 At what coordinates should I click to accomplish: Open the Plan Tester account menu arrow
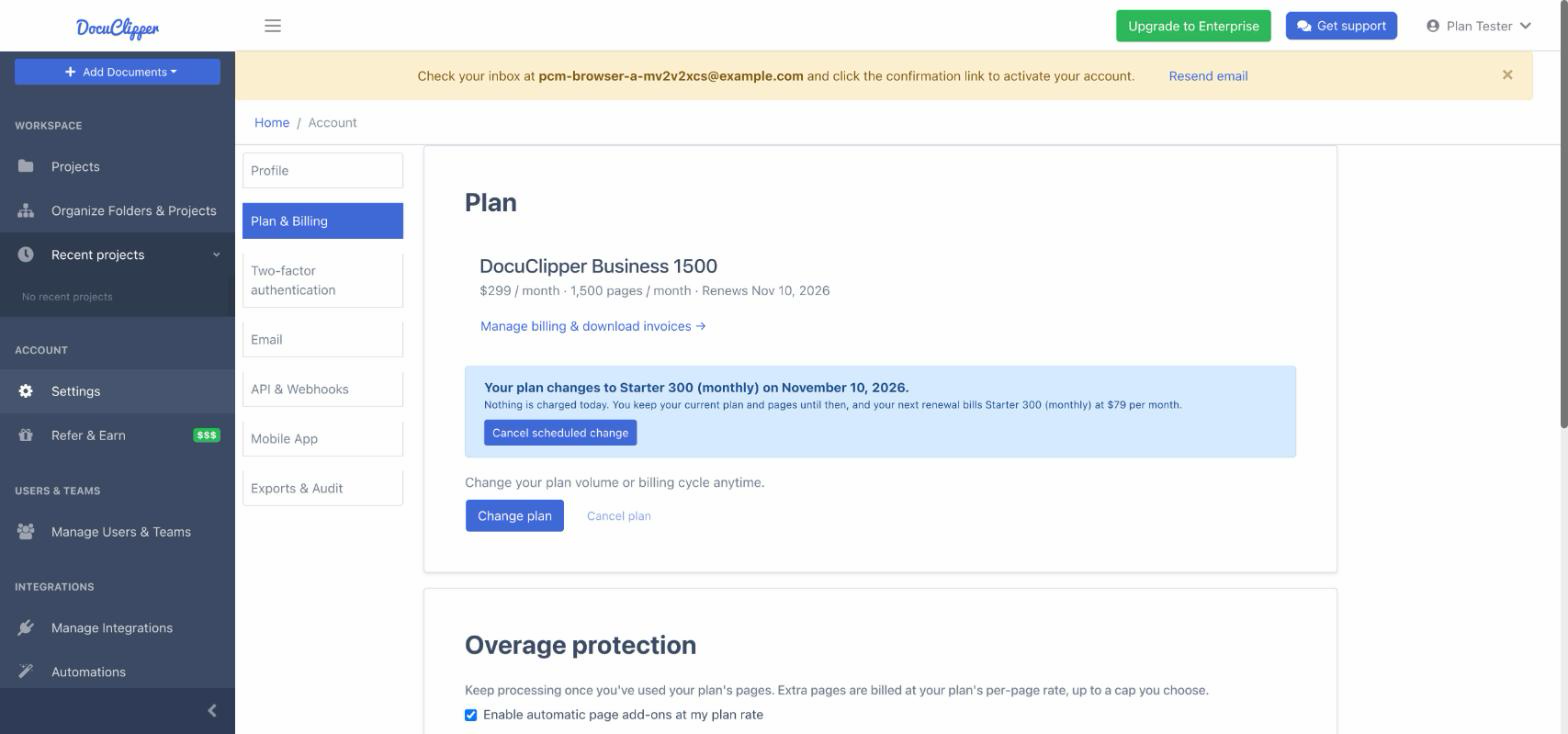[1525, 26]
